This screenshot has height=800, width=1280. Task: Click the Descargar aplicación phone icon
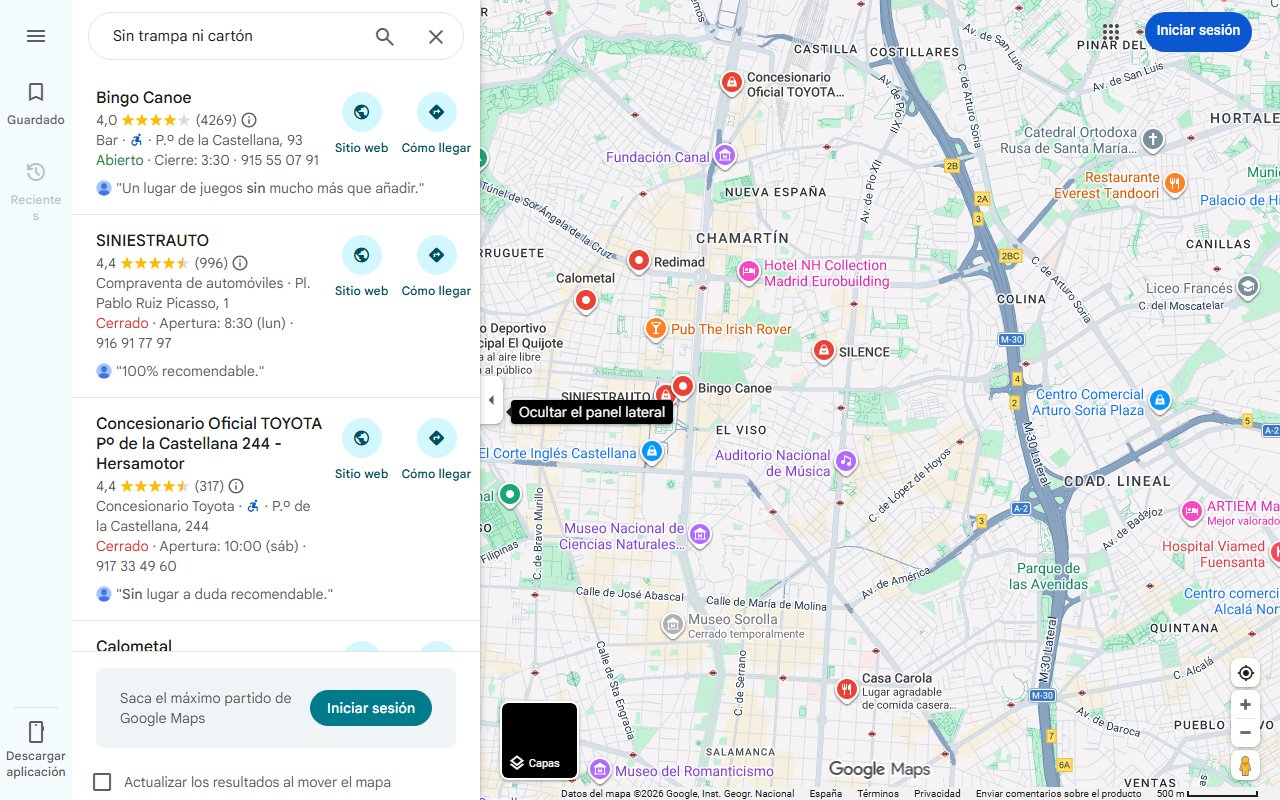[x=36, y=732]
